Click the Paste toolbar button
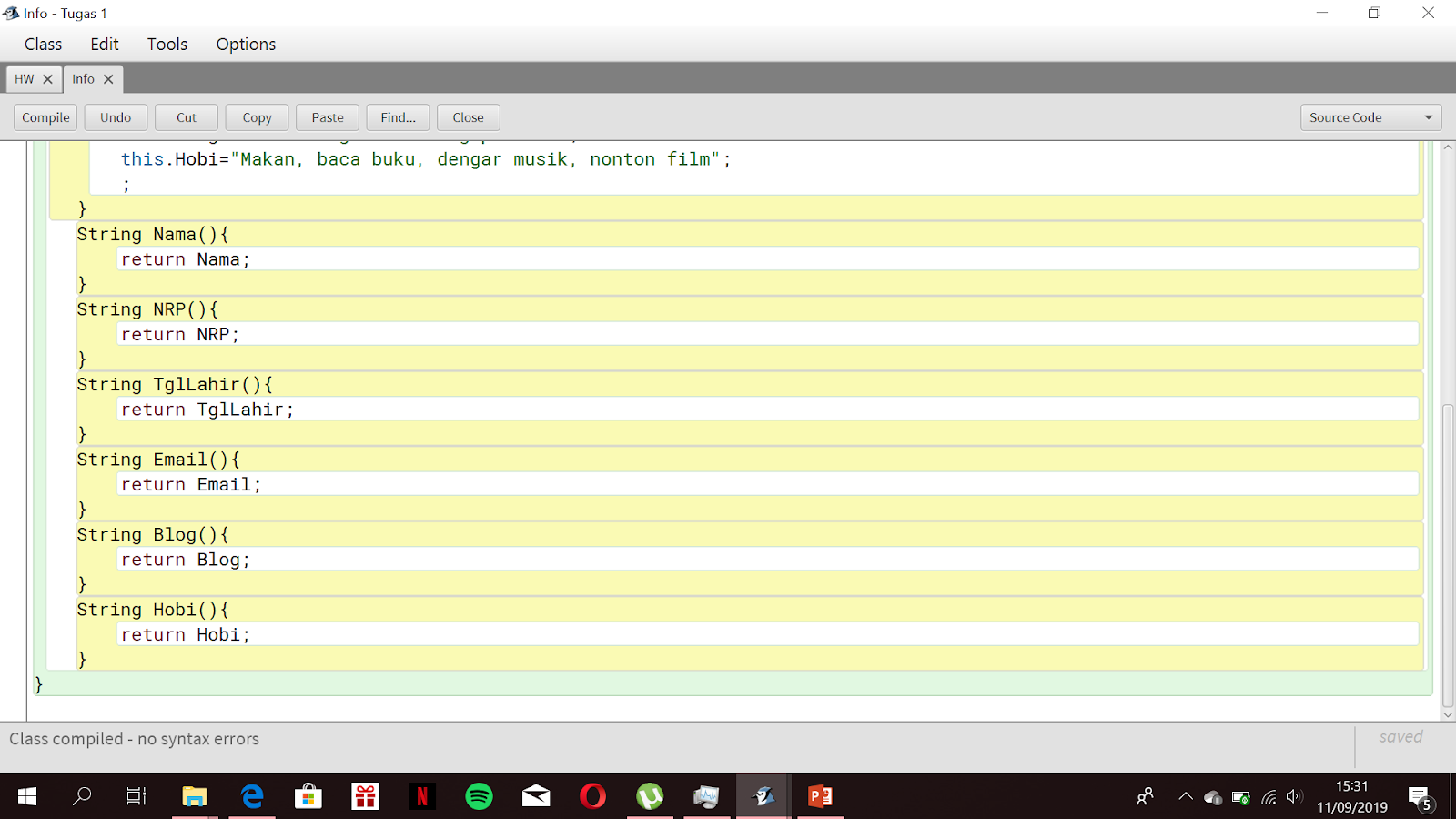The image size is (1456, 819). [327, 116]
